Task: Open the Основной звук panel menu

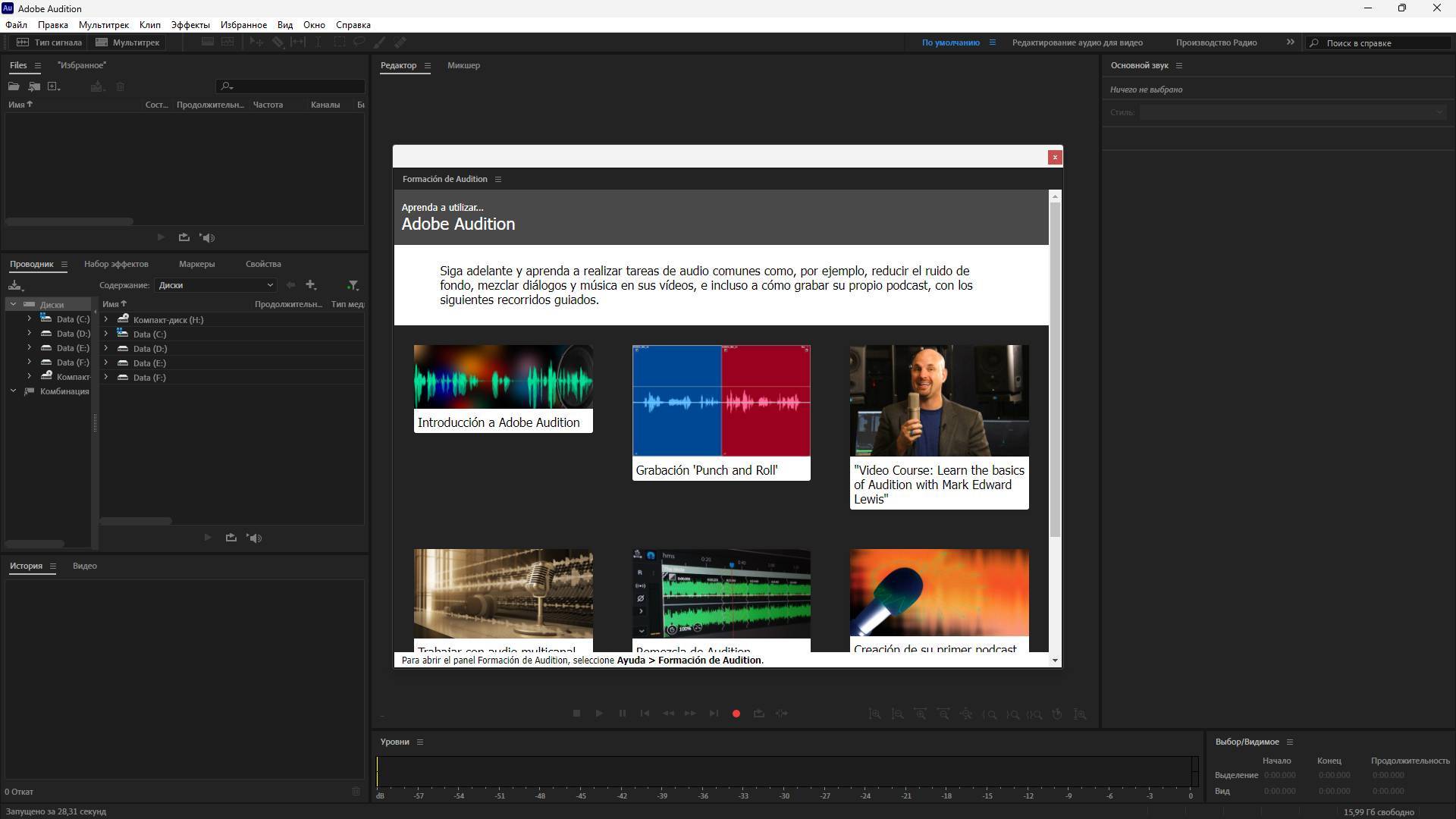Action: pos(1178,65)
